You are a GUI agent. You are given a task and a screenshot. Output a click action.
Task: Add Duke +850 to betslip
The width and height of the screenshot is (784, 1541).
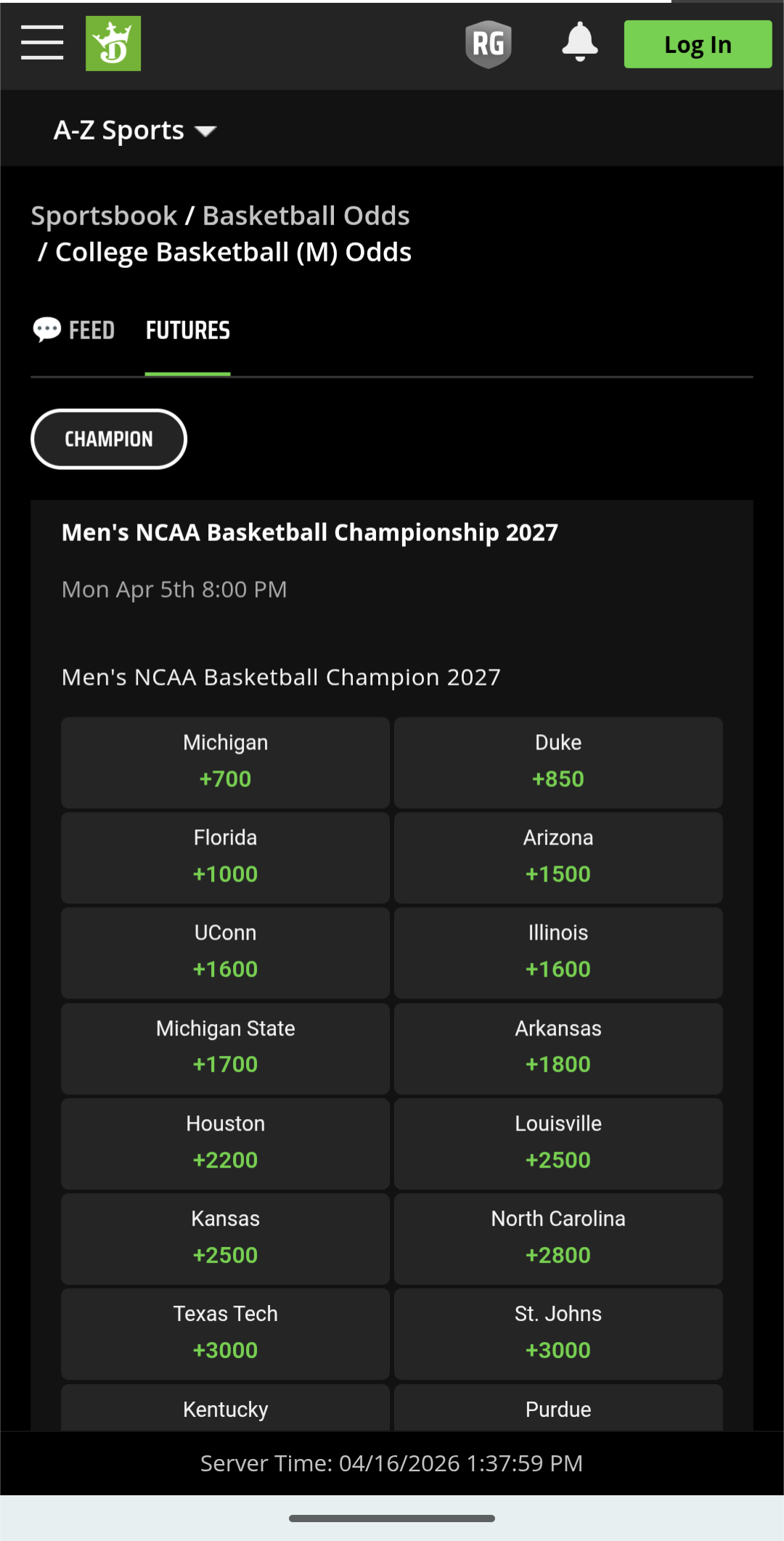point(558,763)
